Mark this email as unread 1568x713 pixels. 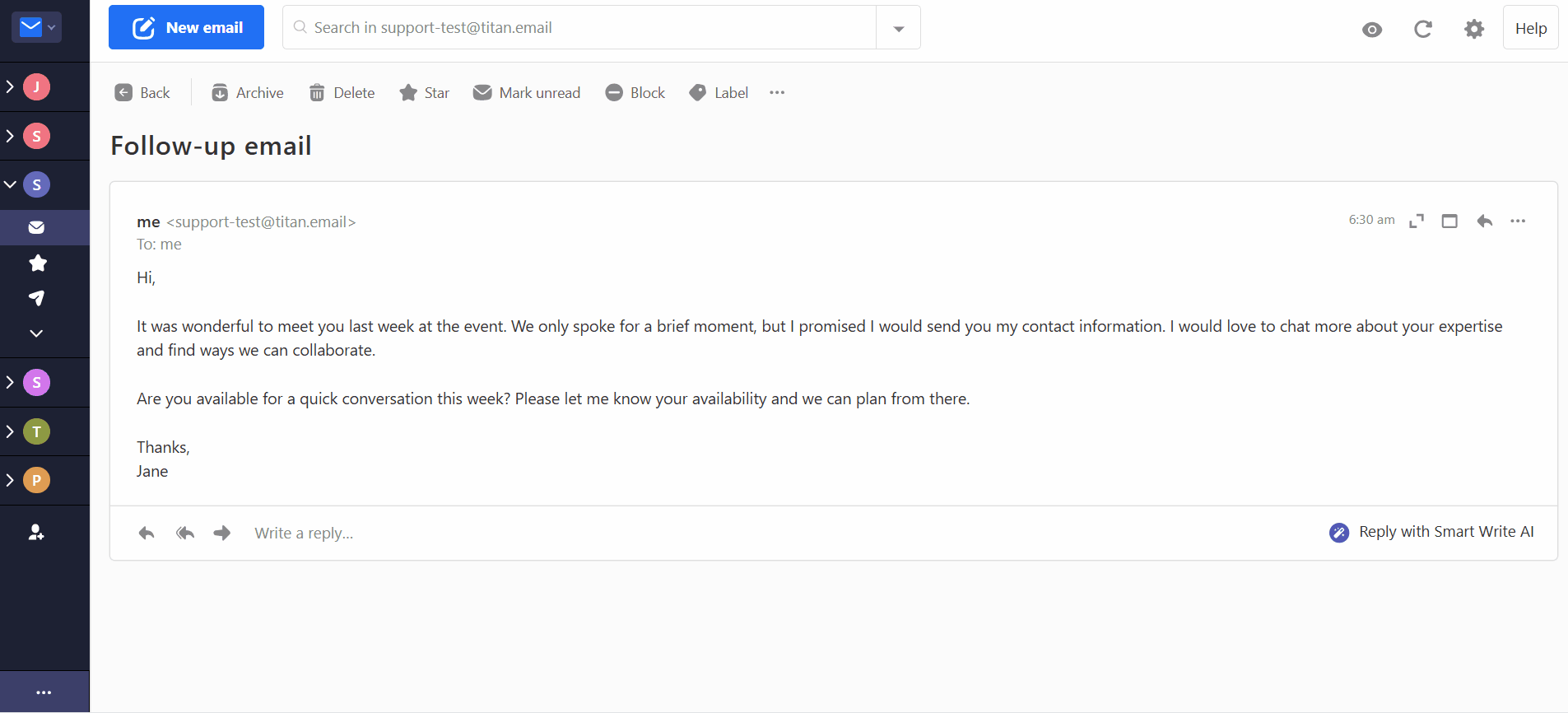coord(527,93)
